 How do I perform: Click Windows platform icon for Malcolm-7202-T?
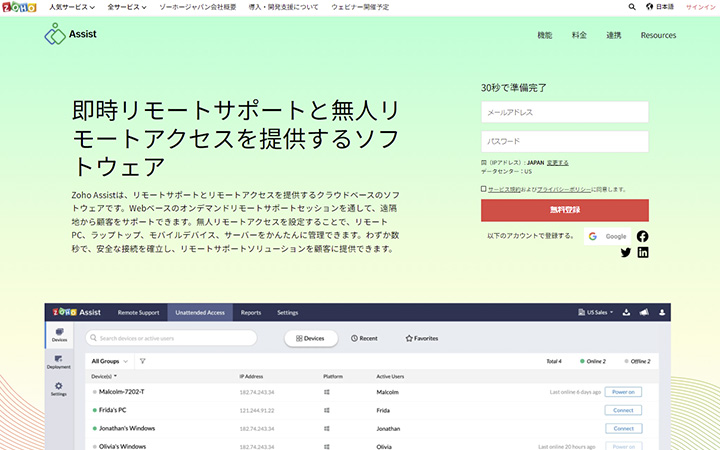pos(326,392)
